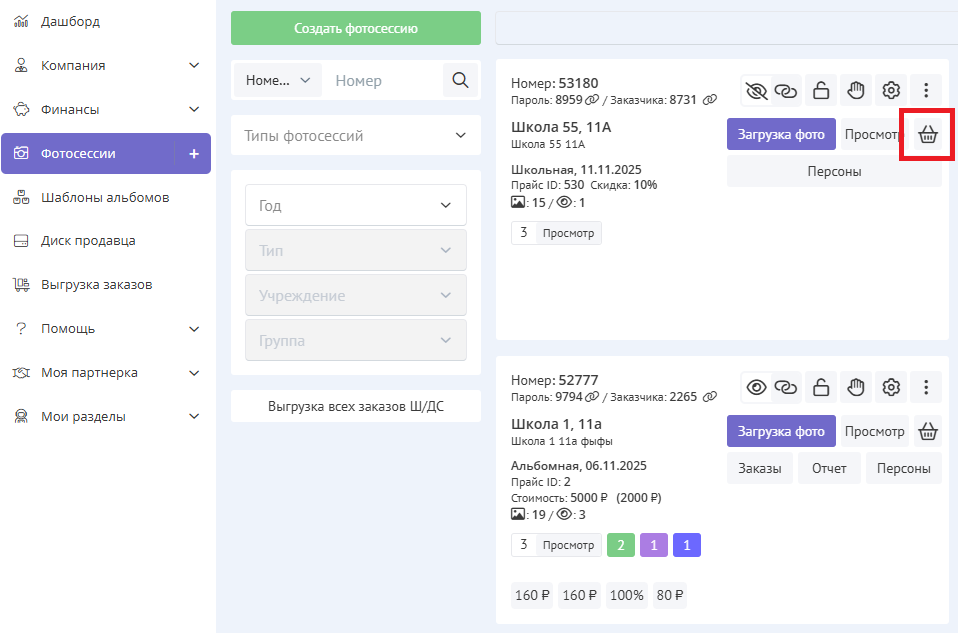
Task: Click the Отчет button for session 52777
Action: click(829, 468)
